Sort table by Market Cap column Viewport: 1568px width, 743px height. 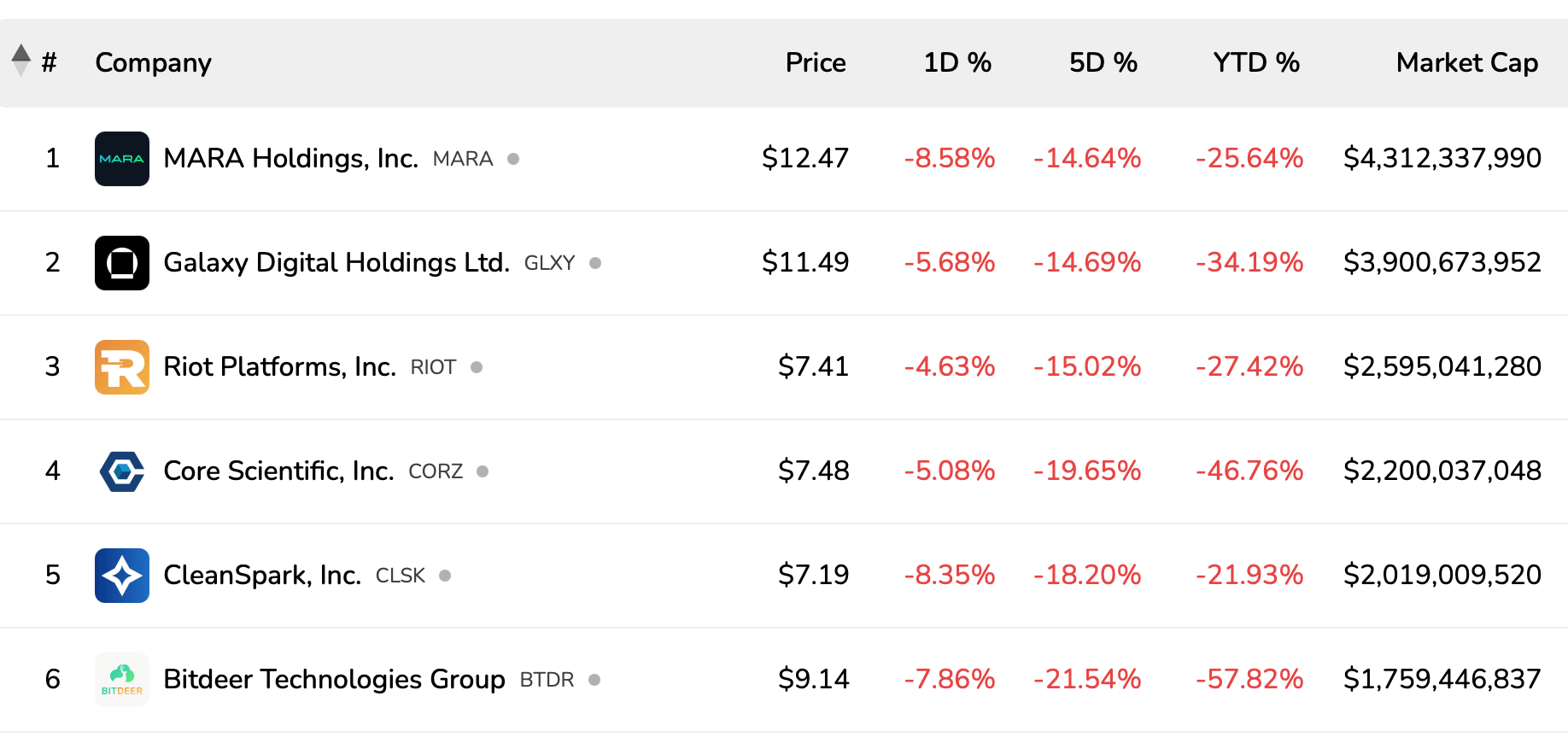click(x=1466, y=62)
